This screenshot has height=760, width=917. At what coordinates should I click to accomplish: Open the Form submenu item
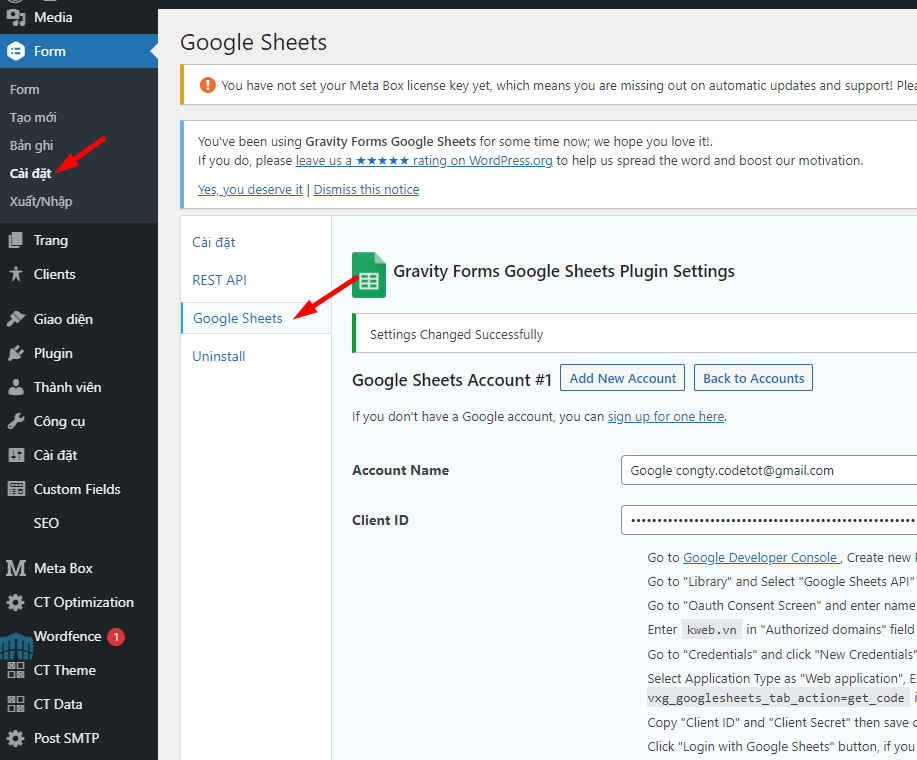25,89
